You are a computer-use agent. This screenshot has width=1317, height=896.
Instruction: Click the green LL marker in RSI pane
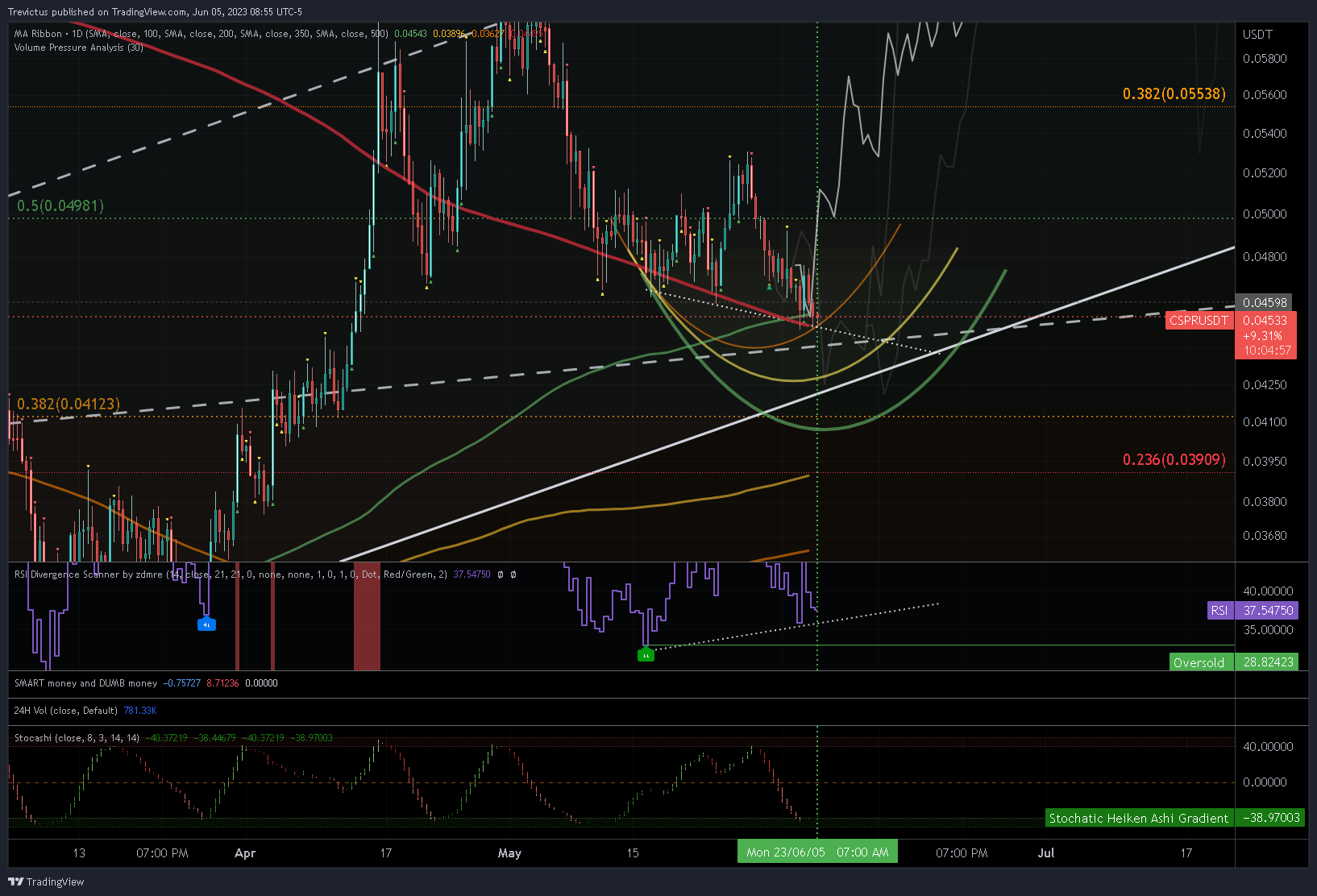pos(646,655)
